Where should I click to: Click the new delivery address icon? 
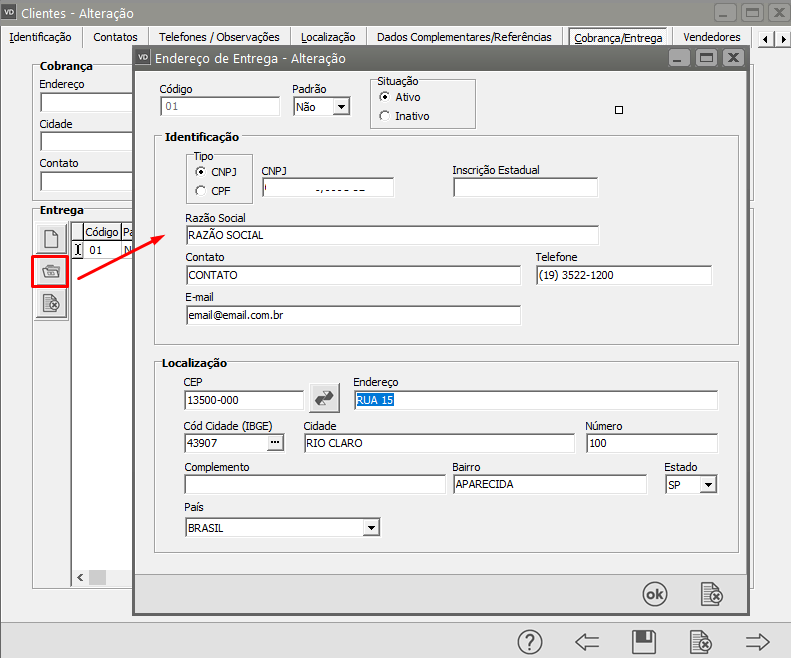(x=51, y=239)
